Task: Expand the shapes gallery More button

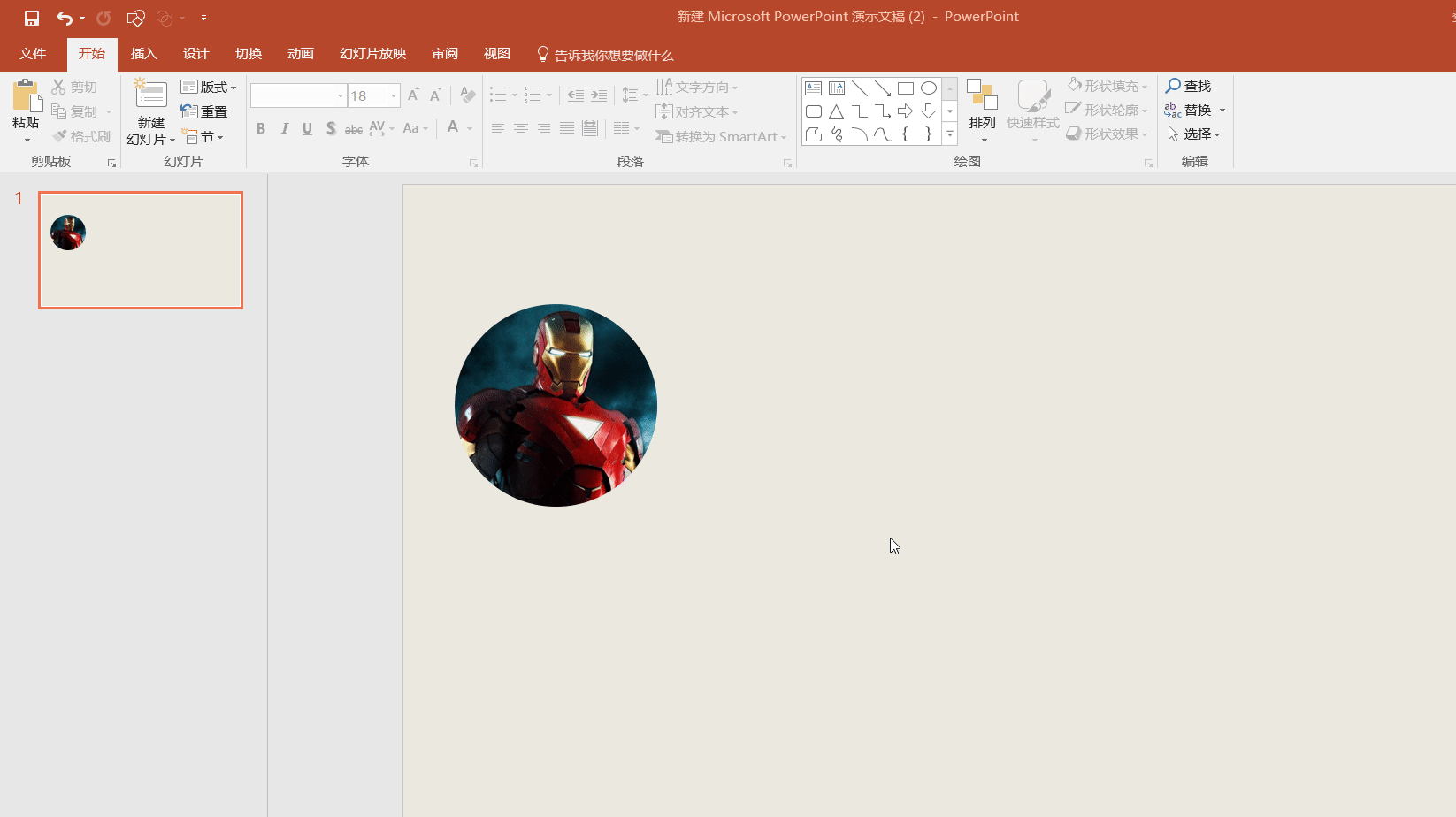Action: (950, 134)
